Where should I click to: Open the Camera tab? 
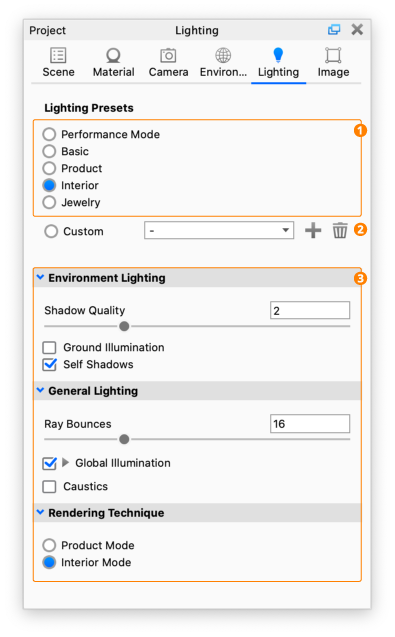(x=168, y=62)
